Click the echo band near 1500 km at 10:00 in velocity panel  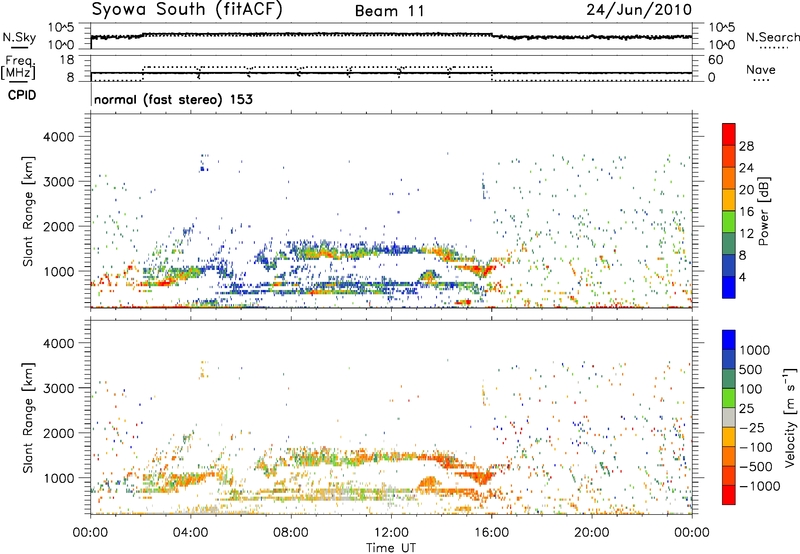click(341, 456)
